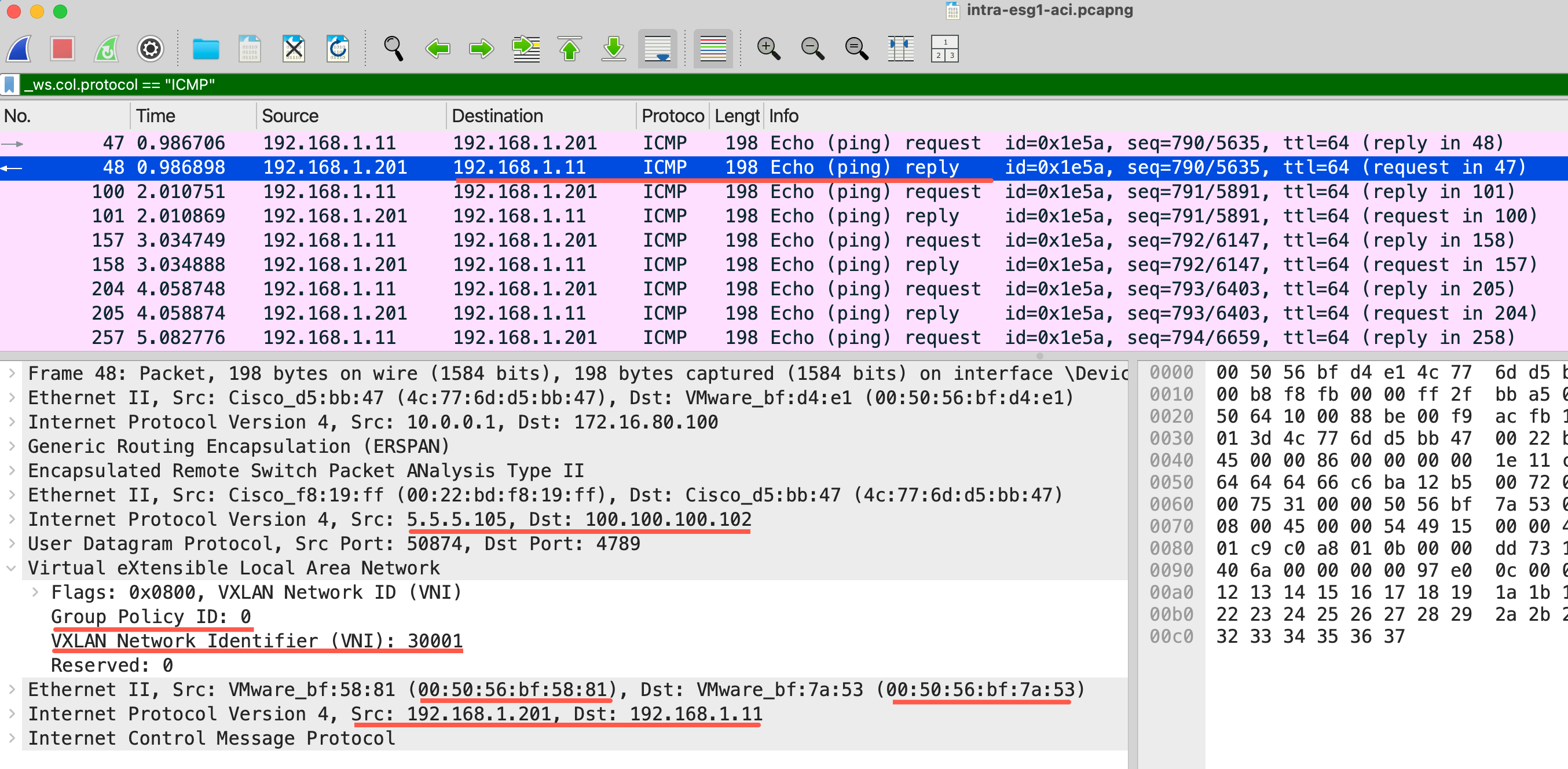
Task: Reload this capture file icon
Action: click(338, 49)
